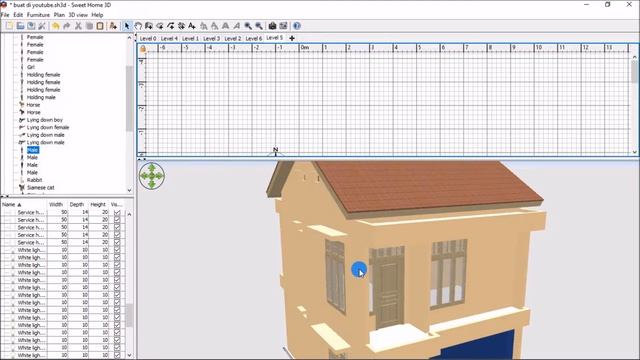640x360 pixels.
Task: Click the plan lock icon
Action: (143, 49)
